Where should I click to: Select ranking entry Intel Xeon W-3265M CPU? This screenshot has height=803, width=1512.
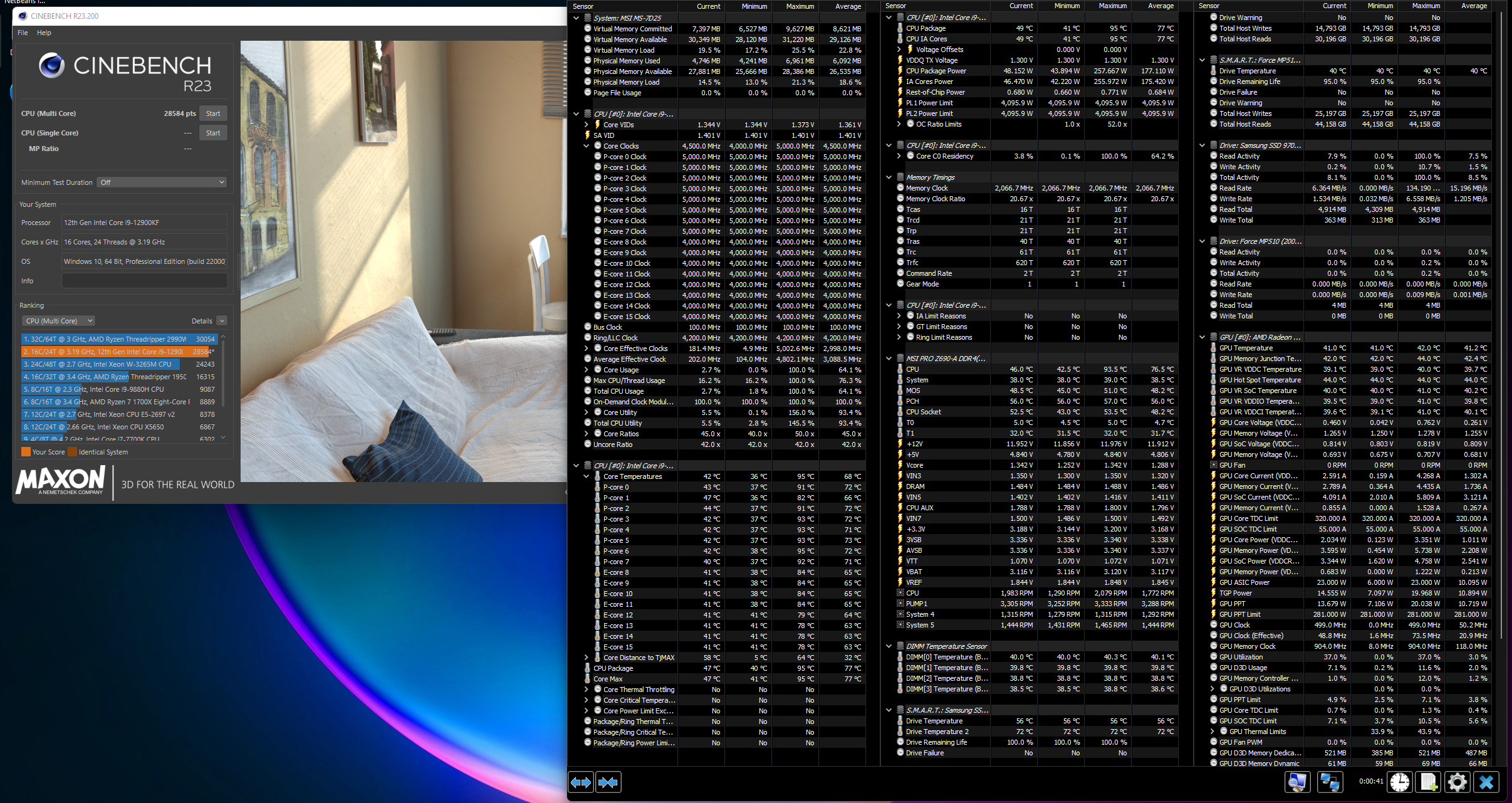click(119, 364)
